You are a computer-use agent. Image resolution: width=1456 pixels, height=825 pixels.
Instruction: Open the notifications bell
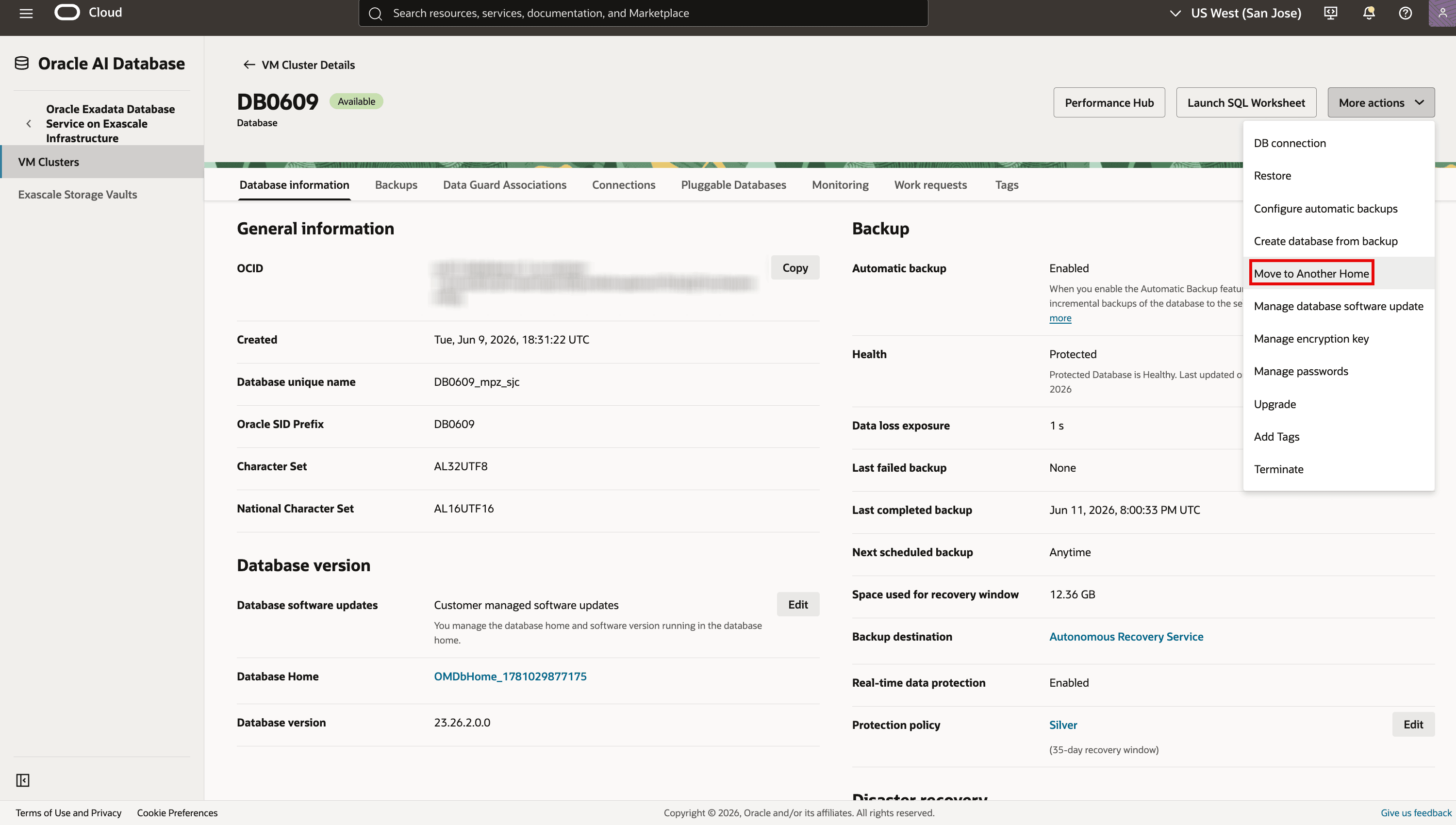pyautogui.click(x=1369, y=13)
